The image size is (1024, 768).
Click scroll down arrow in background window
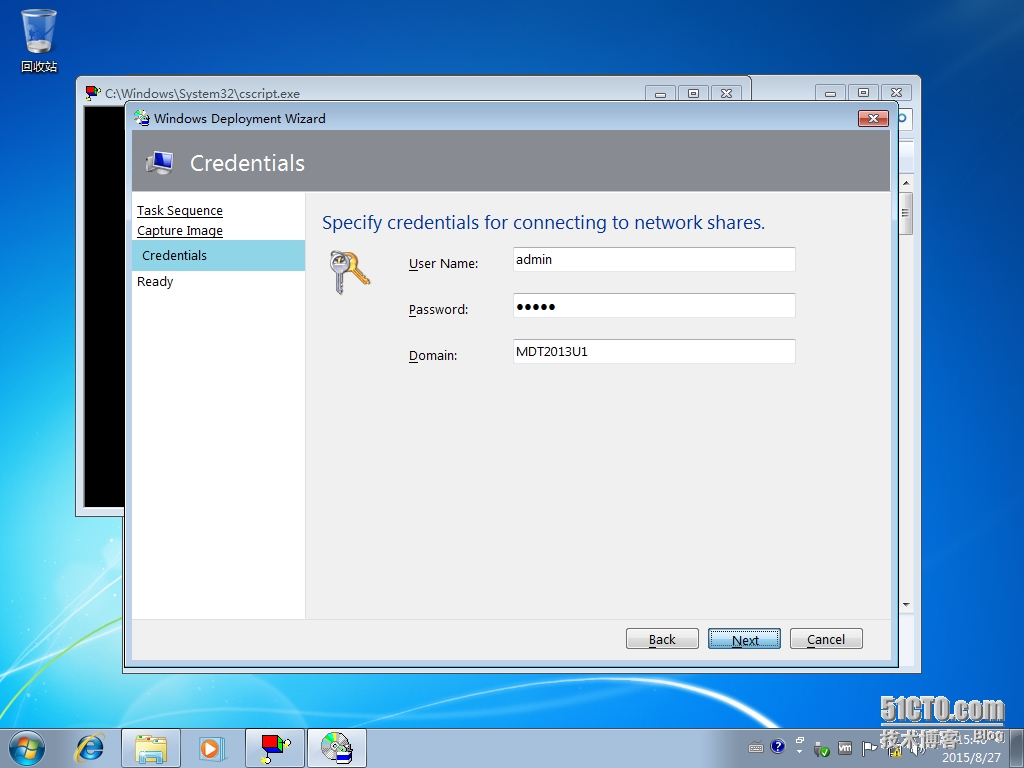pyautogui.click(x=906, y=605)
